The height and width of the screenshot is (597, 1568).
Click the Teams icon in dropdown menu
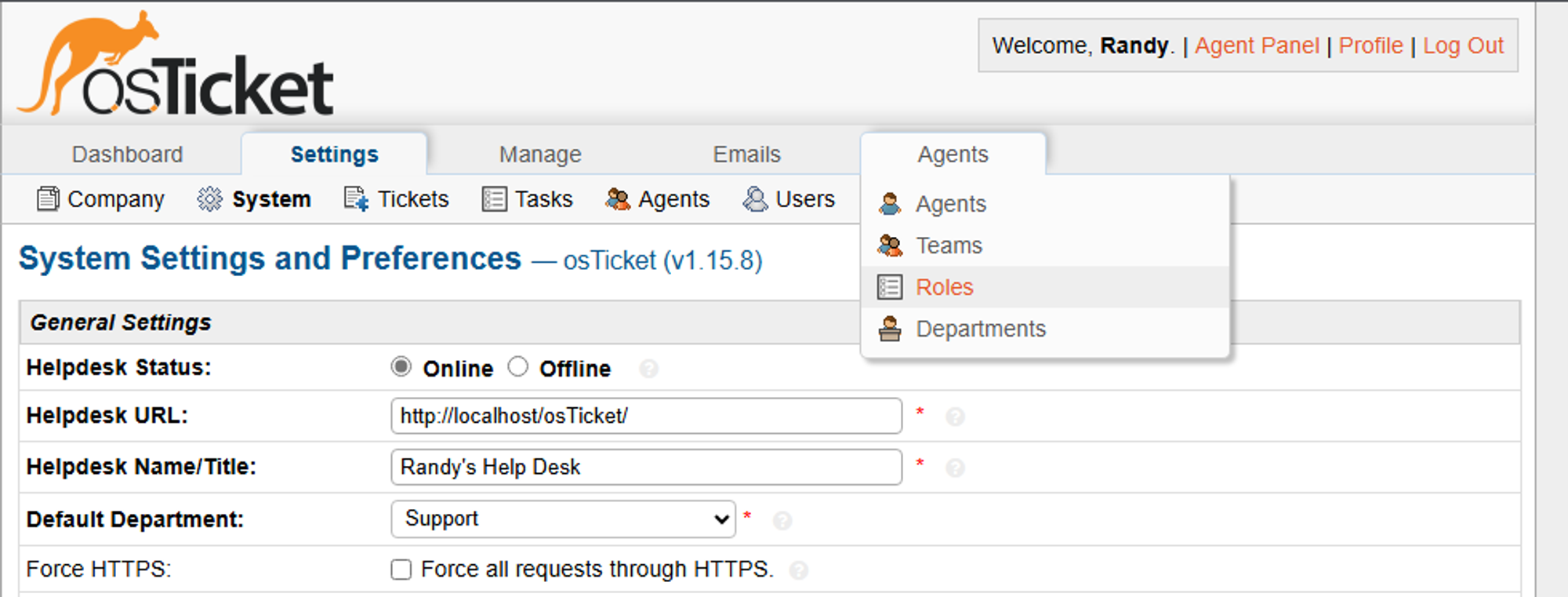tap(890, 246)
